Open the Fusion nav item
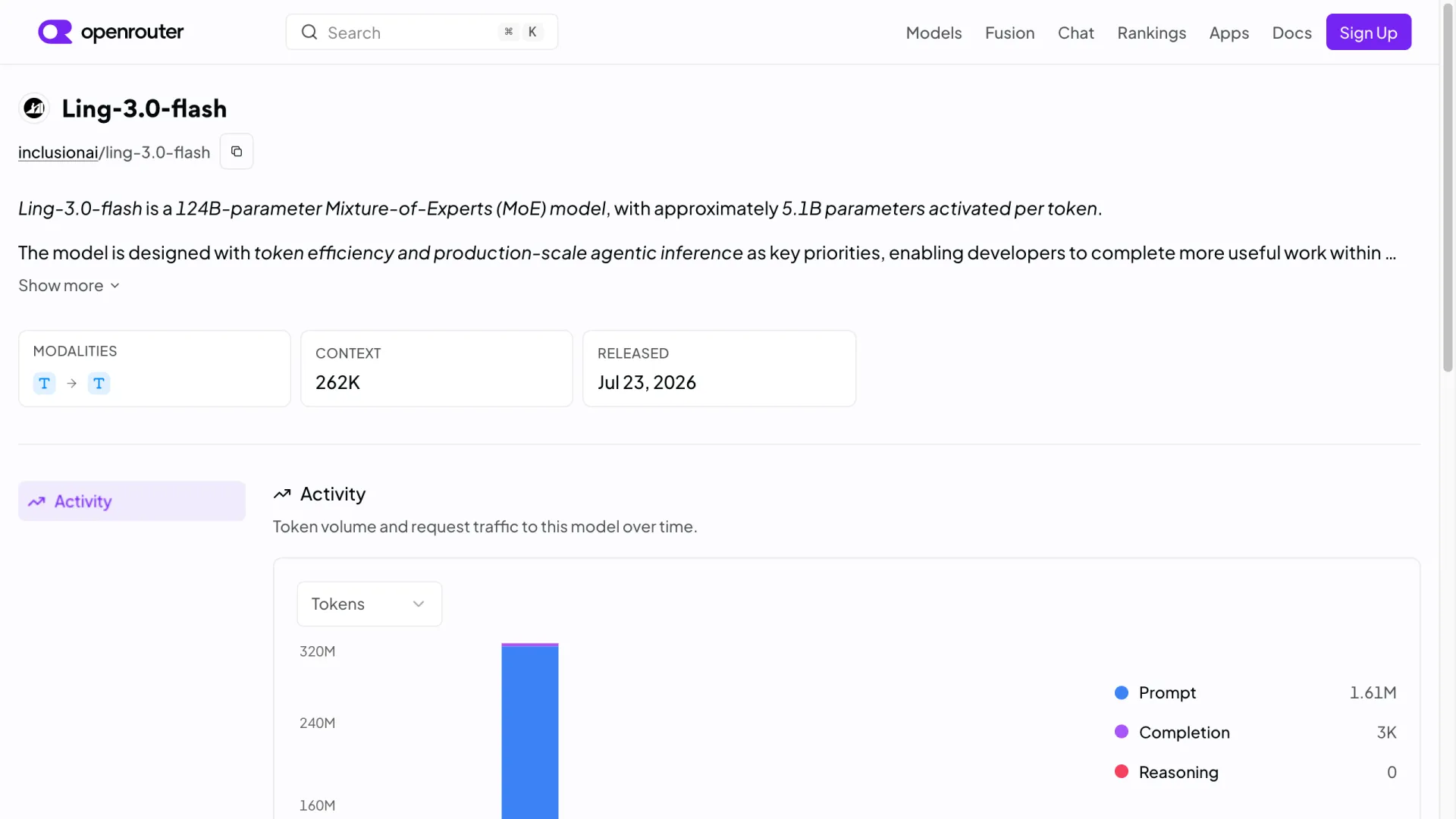 coord(1009,33)
